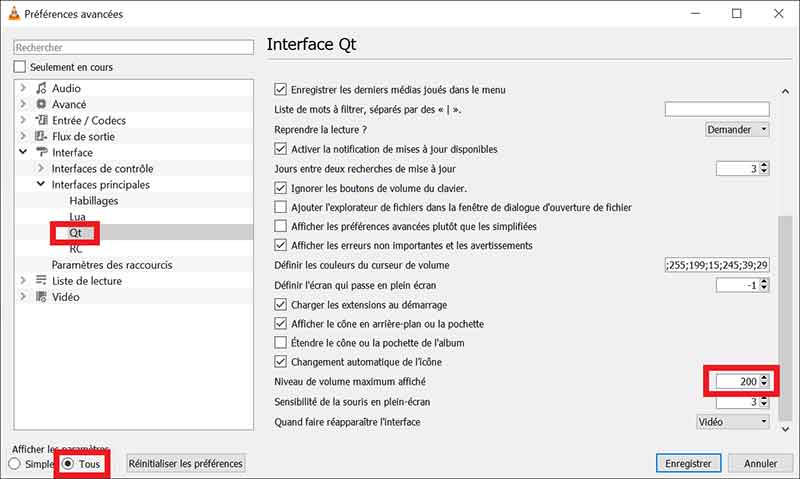The width and height of the screenshot is (800, 479).
Task: Click scrollbar down arrow in settings panel
Action: [785, 429]
